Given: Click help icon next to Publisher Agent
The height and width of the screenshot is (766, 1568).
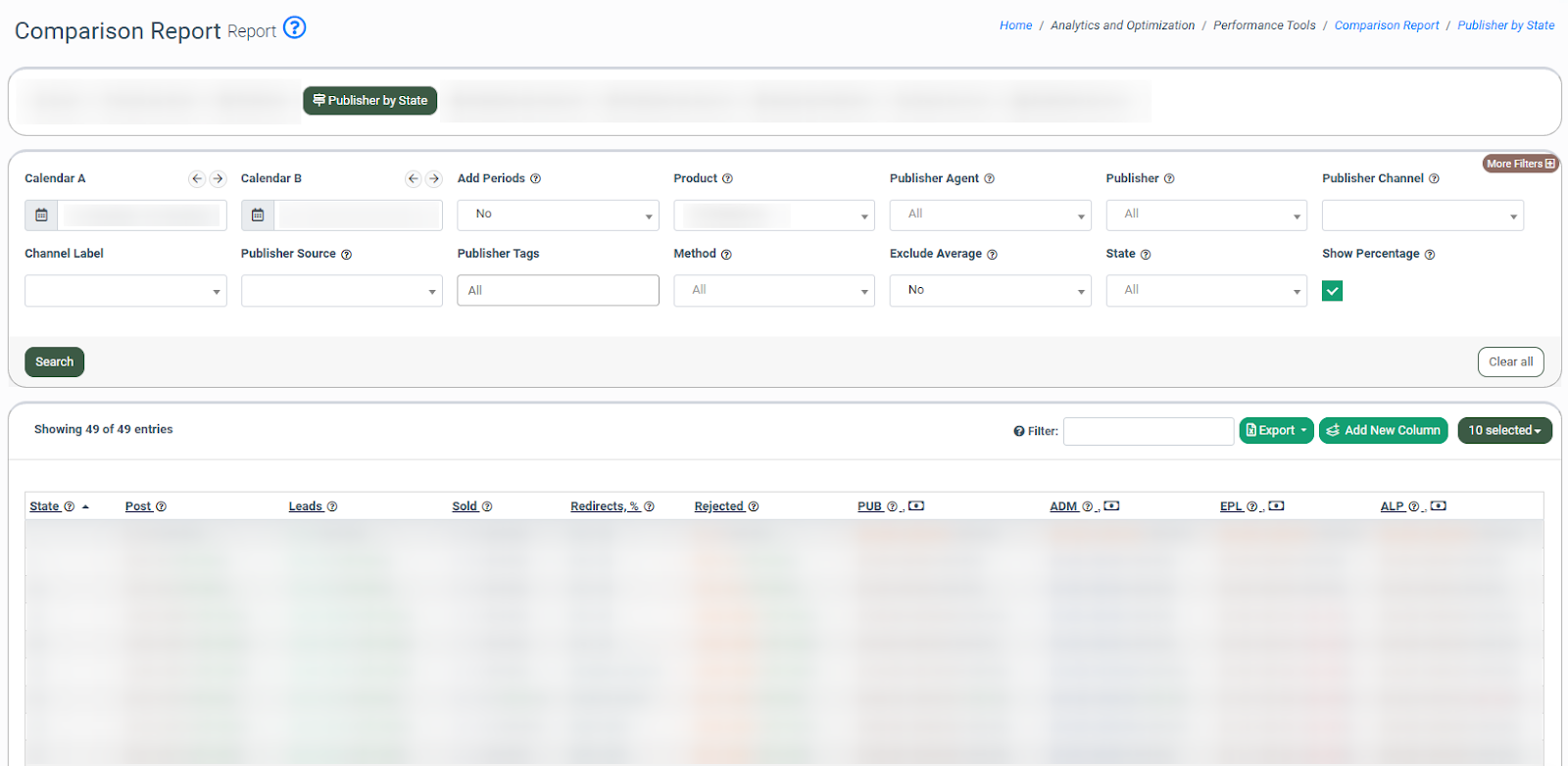Looking at the screenshot, I should point(989,179).
